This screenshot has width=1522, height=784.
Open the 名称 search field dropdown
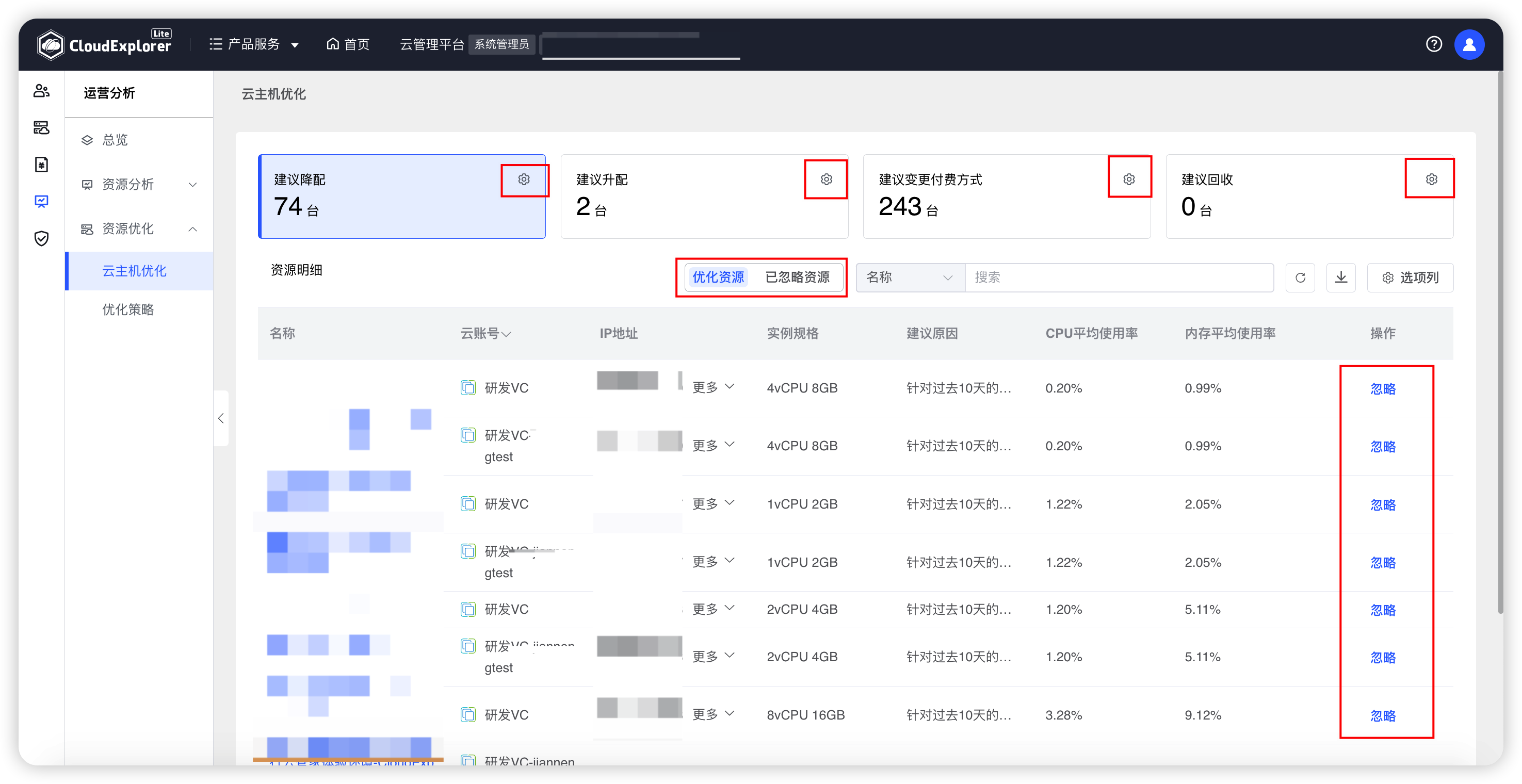point(910,277)
